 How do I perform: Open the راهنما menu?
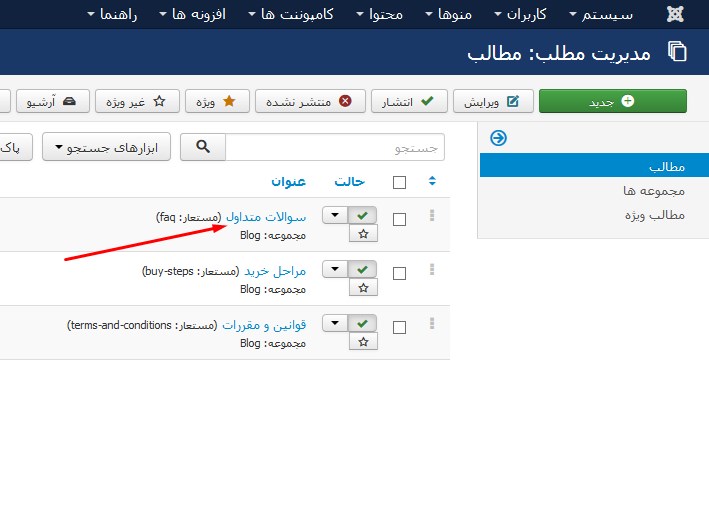112,14
